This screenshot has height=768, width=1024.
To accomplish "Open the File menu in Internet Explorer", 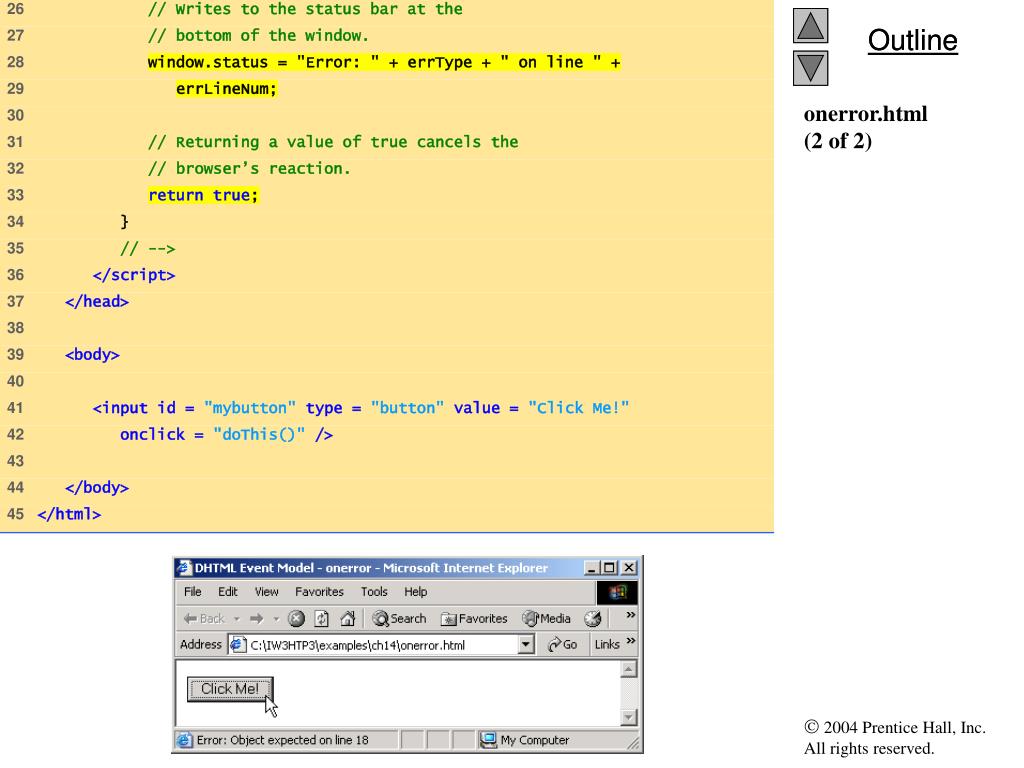I will (193, 592).
